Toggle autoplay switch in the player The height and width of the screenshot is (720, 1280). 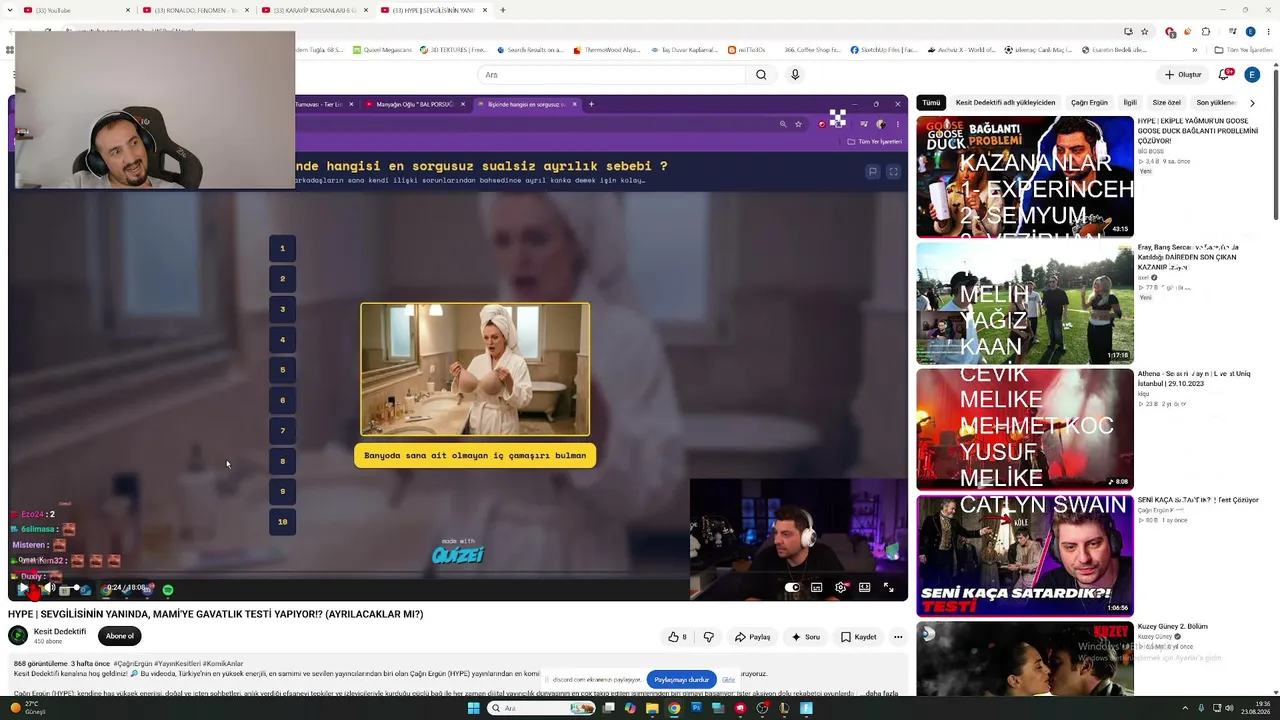click(x=792, y=588)
